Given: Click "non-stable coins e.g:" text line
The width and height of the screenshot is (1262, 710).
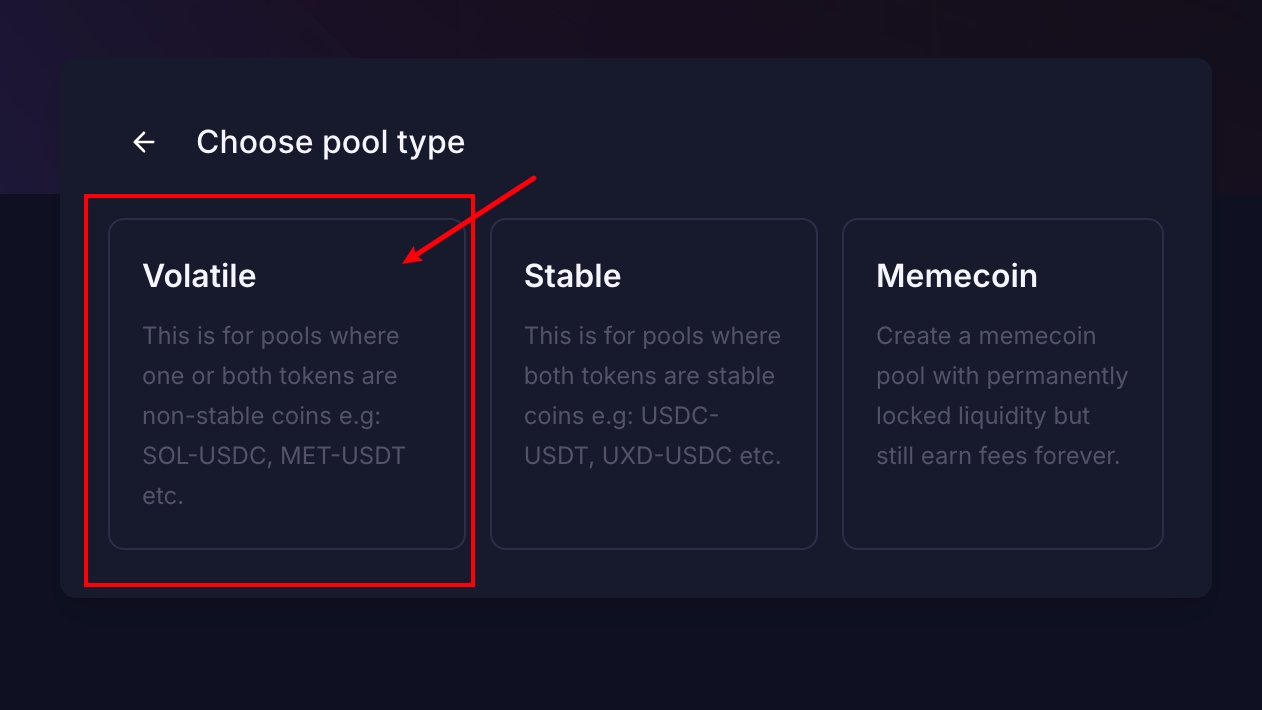Looking at the screenshot, I should 270,416.
